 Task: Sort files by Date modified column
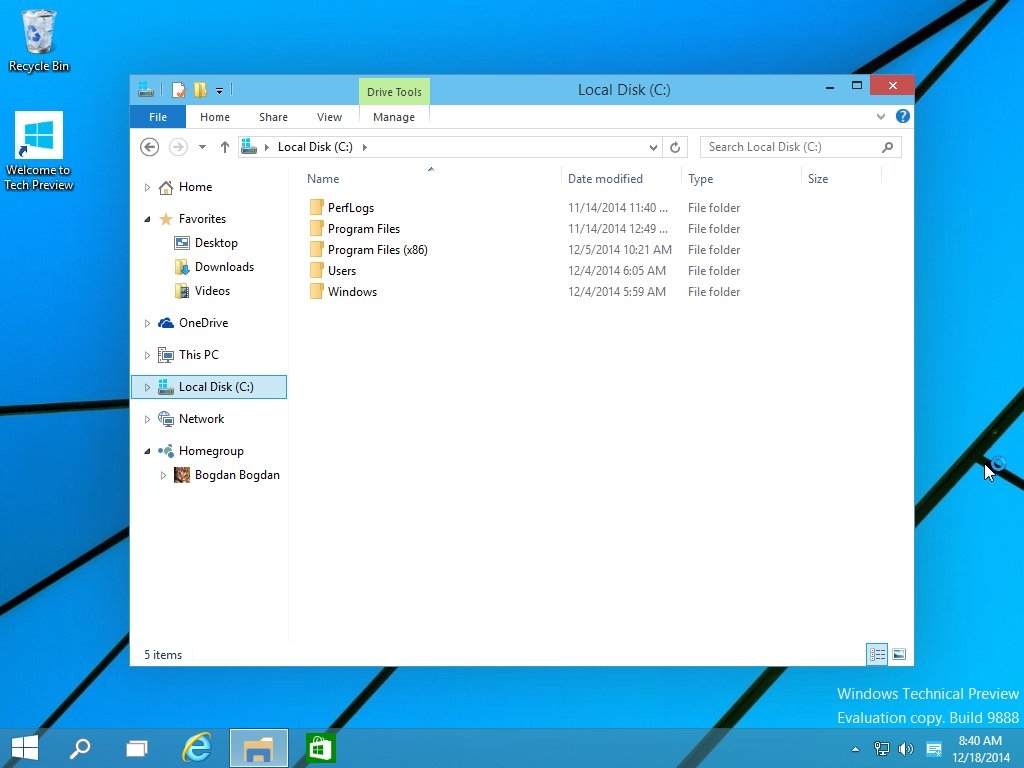pos(605,179)
